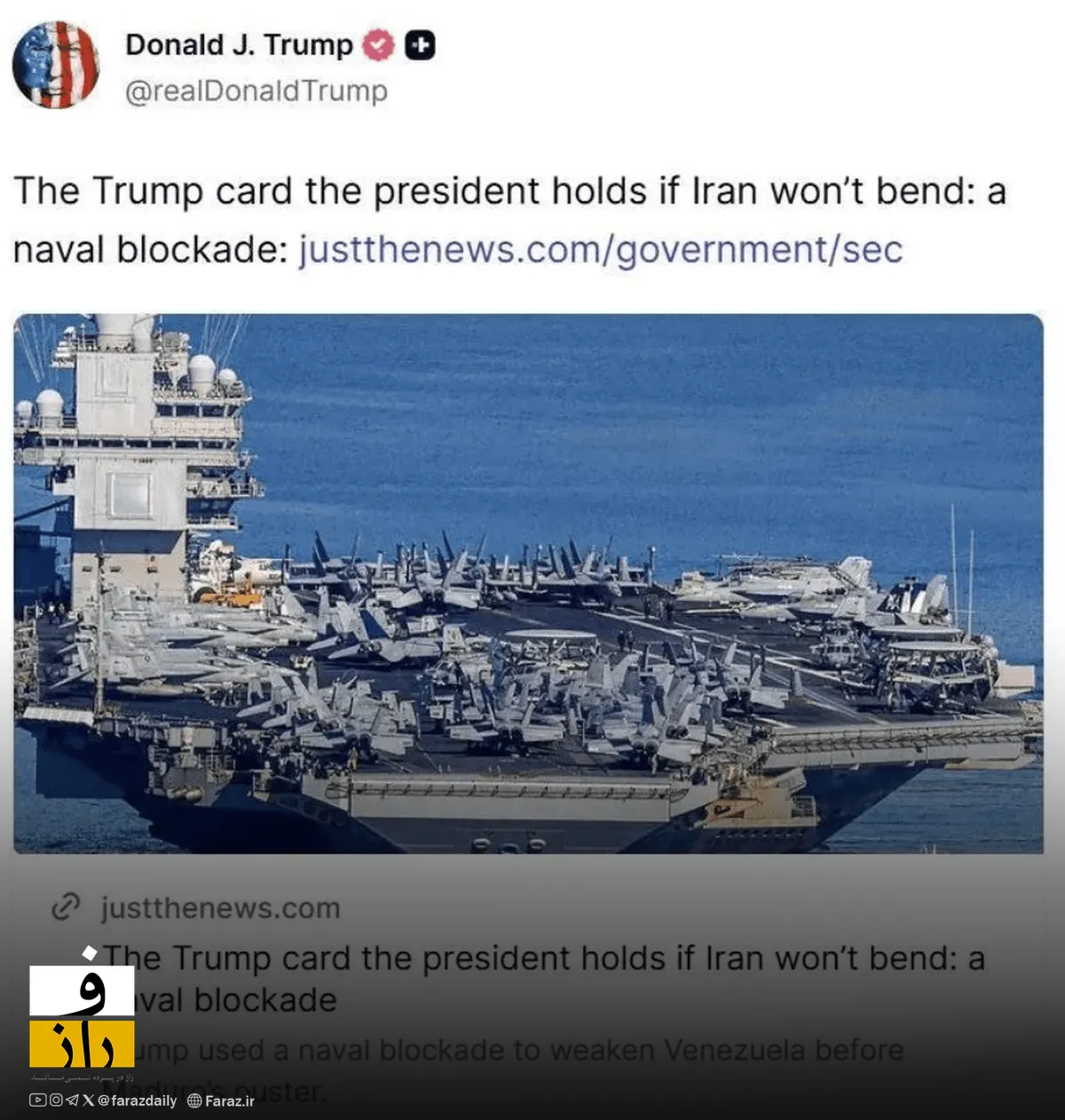Click the globe icon beside Faraz.ir

tap(194, 1100)
